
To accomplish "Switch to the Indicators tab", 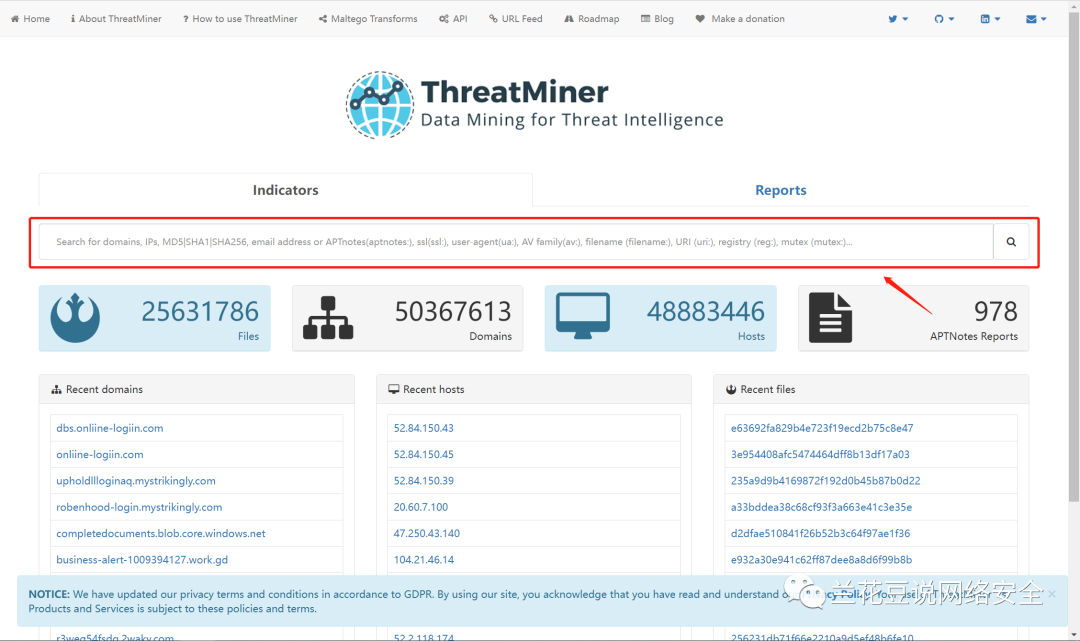I will tap(285, 190).
